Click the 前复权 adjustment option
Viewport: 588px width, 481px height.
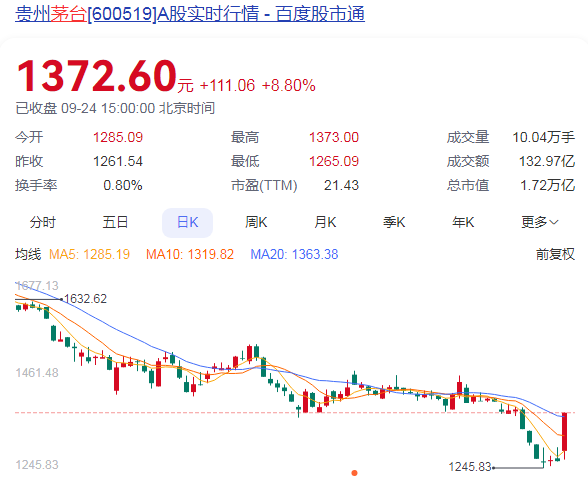[x=555, y=254]
